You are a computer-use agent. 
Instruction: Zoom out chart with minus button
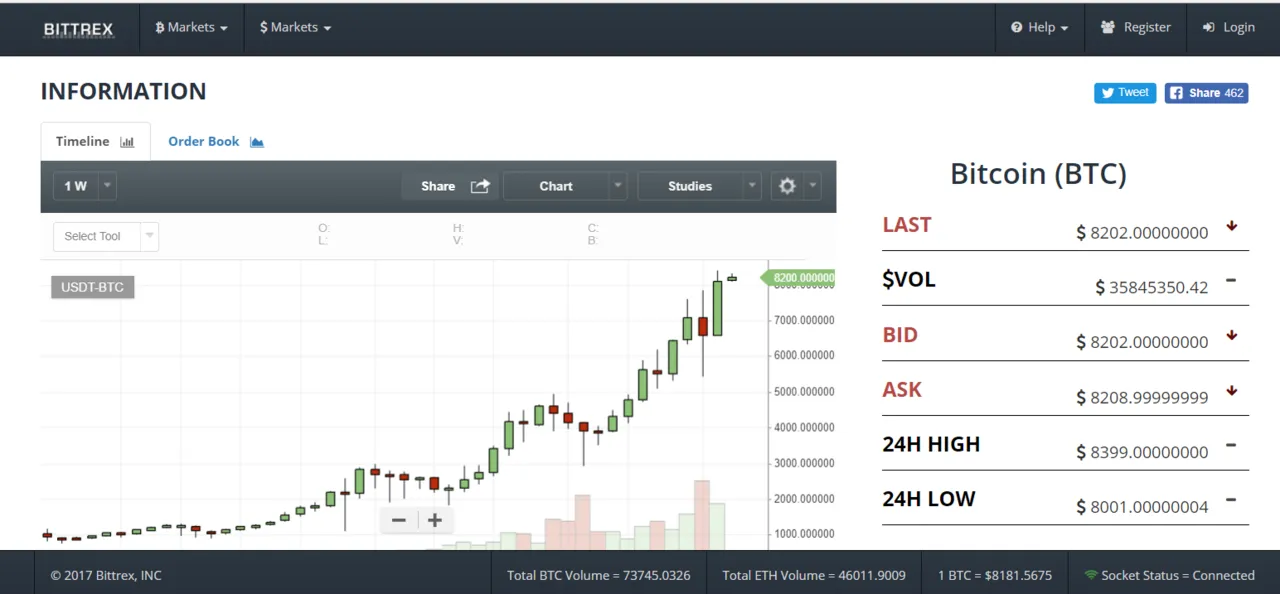click(x=399, y=520)
